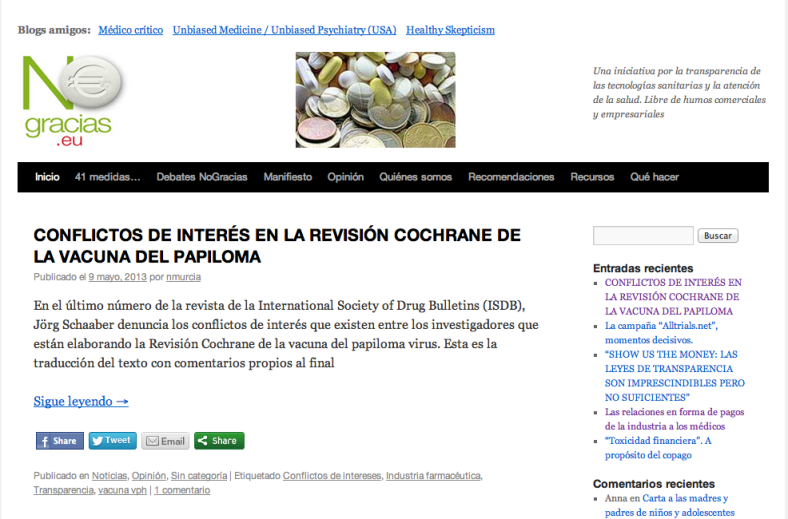The height and width of the screenshot is (519, 788).
Task: Open the article title about Cochrane review
Action: (277, 245)
